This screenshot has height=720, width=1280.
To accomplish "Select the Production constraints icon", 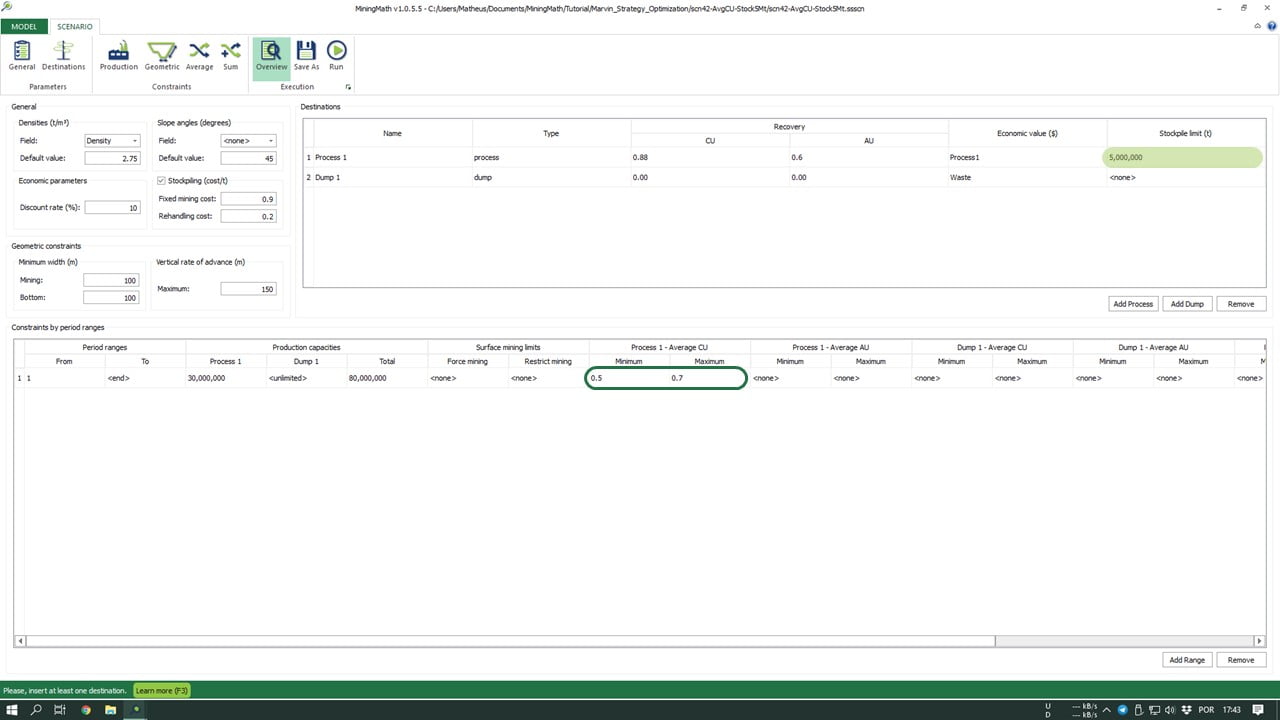I will click(118, 56).
